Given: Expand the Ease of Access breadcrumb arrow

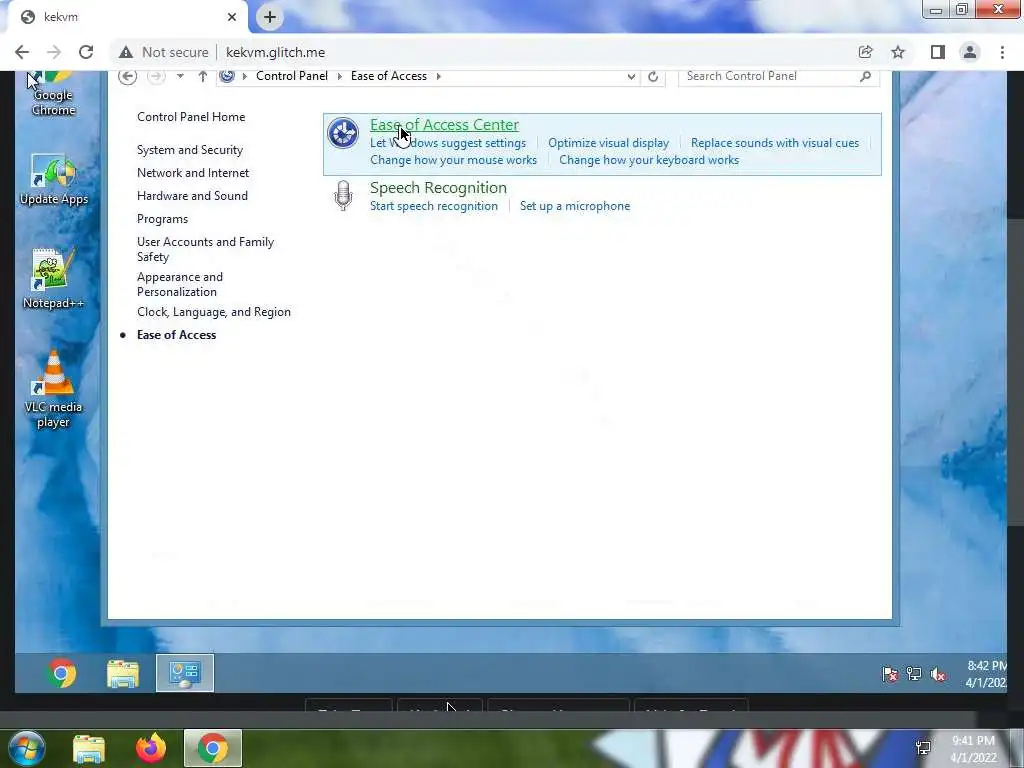Looking at the screenshot, I should [438, 76].
